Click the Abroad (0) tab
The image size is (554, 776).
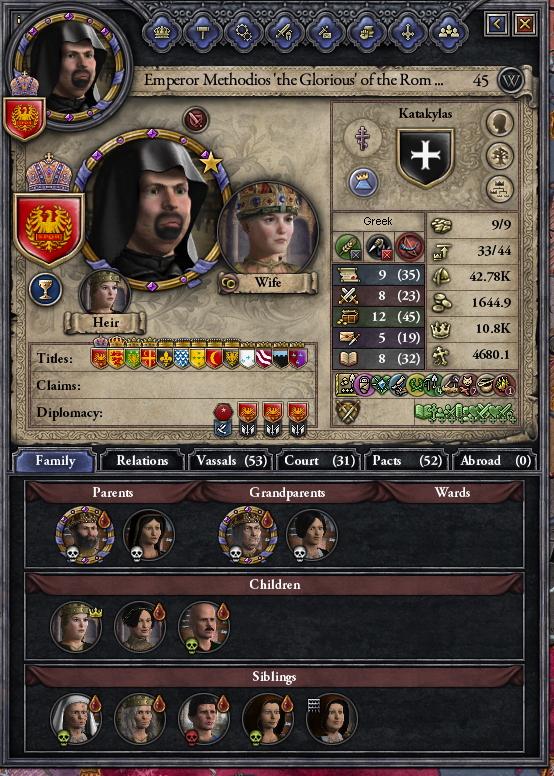tap(495, 461)
